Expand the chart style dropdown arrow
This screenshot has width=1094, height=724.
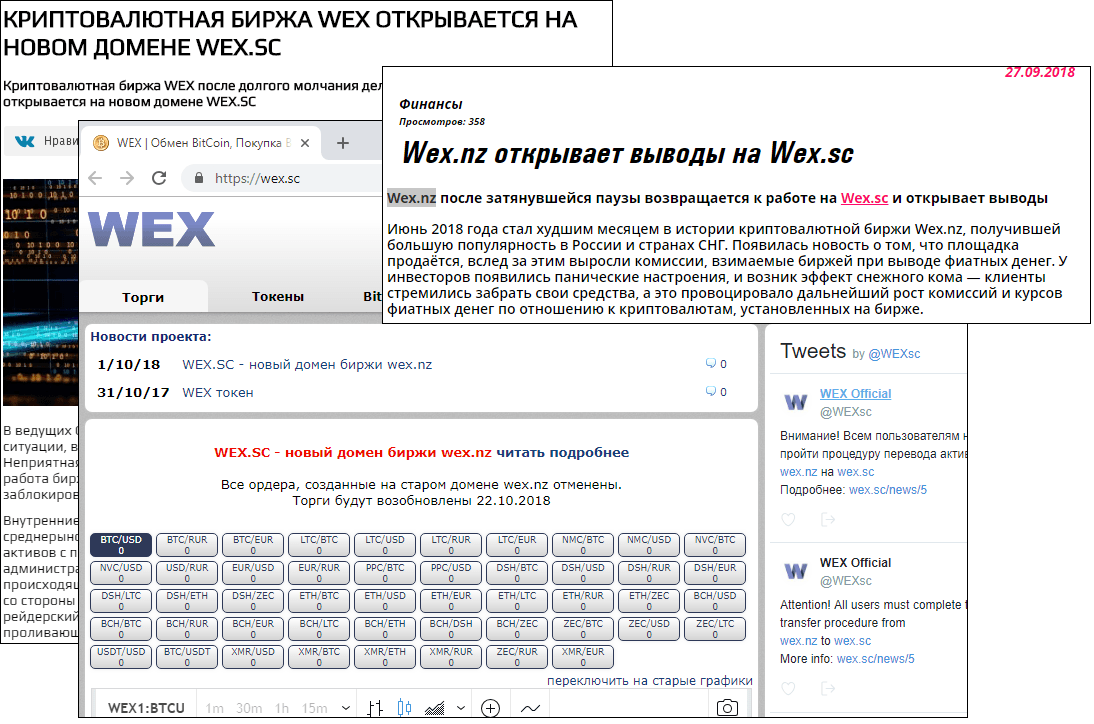460,708
